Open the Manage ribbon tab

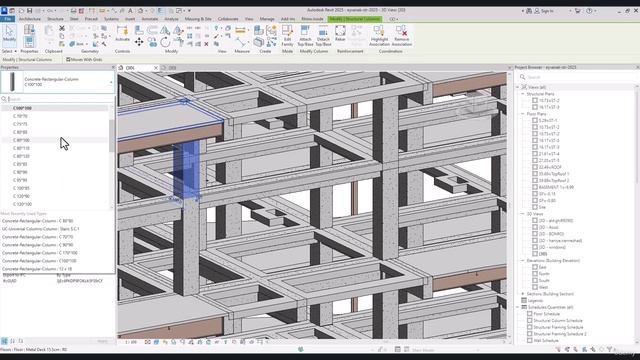(267, 19)
